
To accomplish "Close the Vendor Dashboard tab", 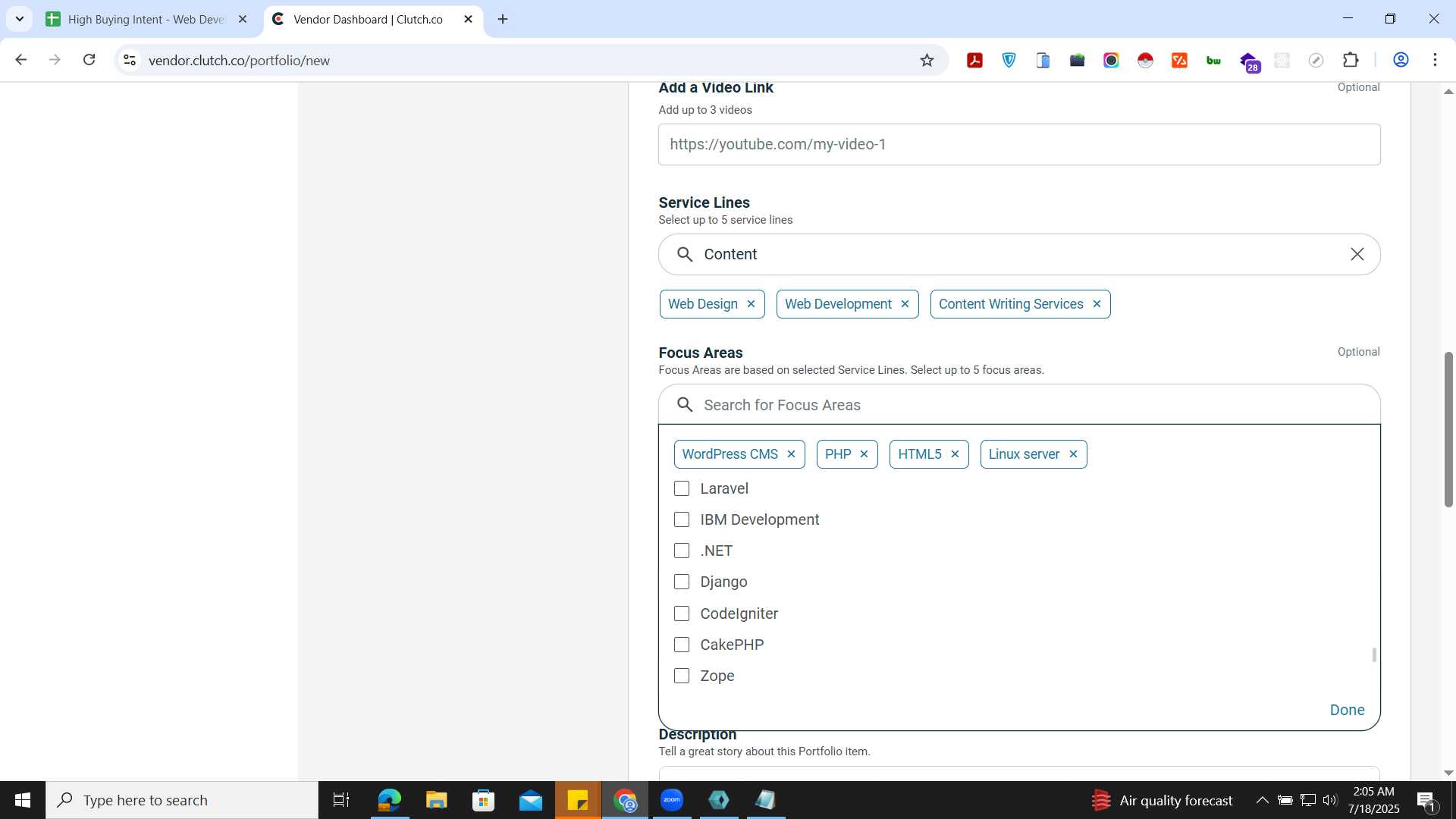I will [468, 20].
